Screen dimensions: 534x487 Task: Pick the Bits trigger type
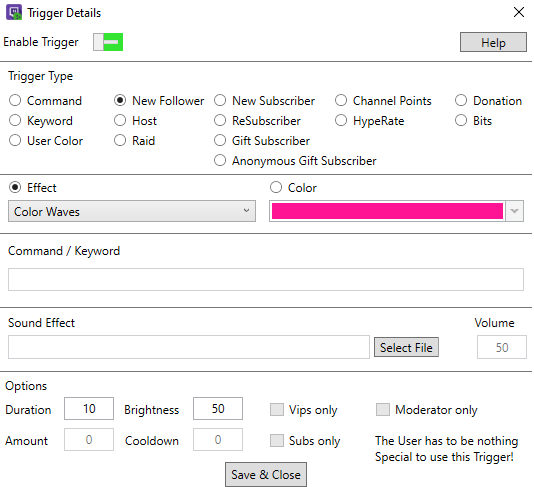coord(461,120)
